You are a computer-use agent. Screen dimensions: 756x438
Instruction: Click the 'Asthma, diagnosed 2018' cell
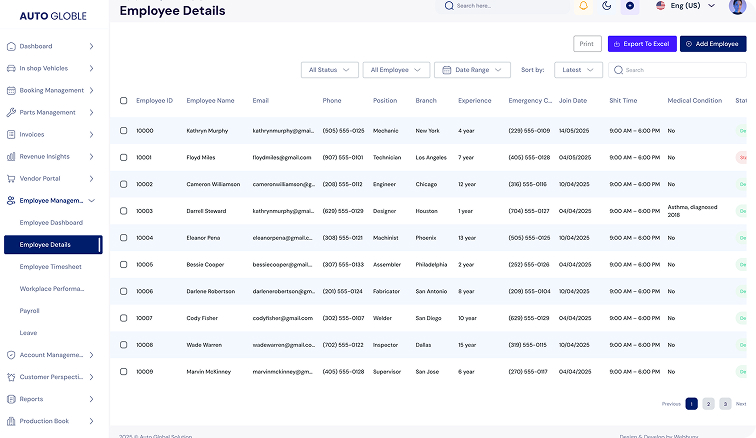click(692, 211)
